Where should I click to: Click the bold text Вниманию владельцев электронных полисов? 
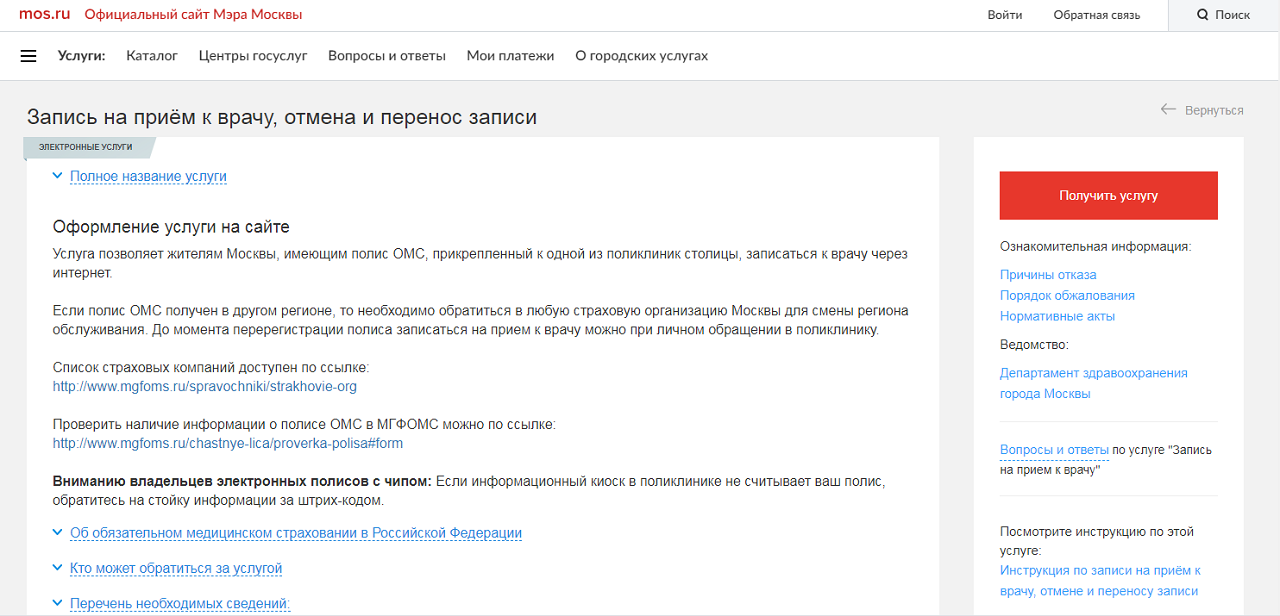242,482
